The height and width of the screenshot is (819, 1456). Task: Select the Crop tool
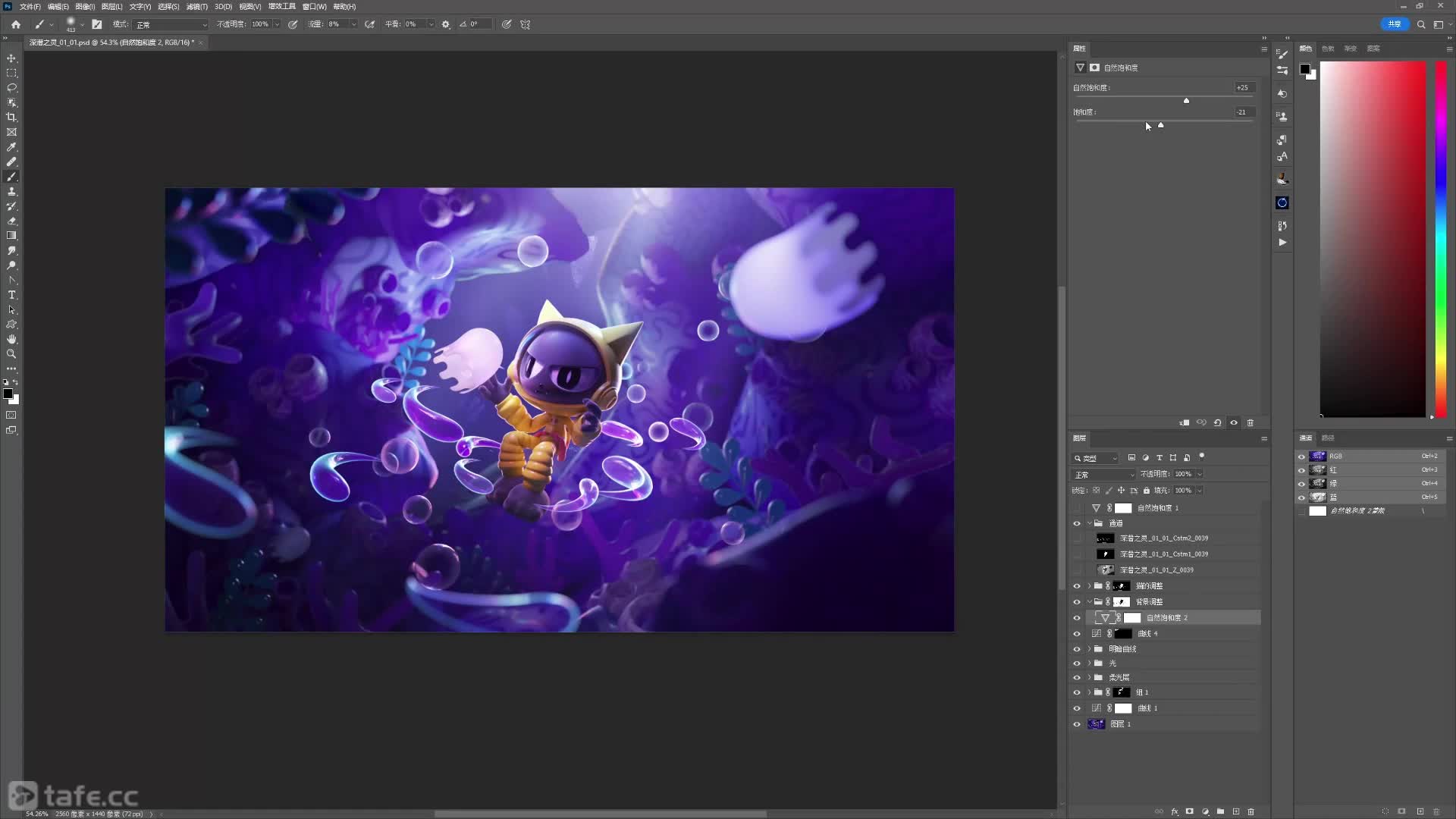pos(11,118)
